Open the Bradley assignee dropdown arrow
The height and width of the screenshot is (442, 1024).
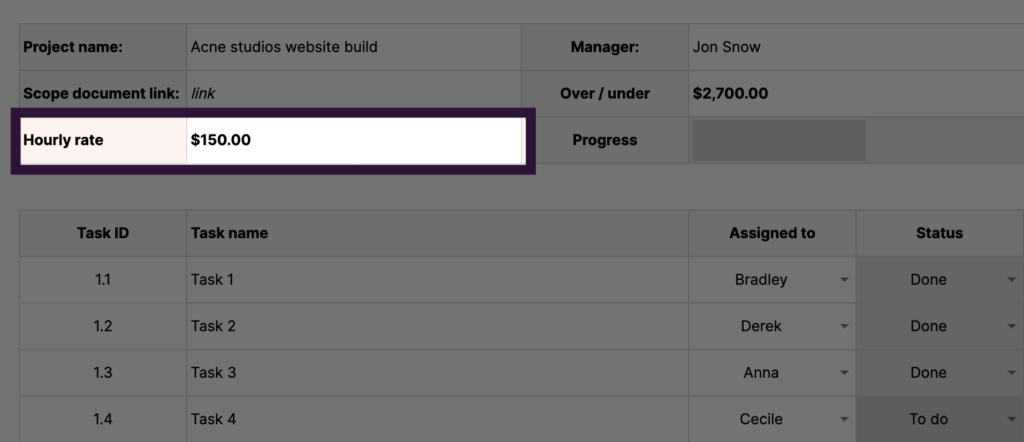tap(844, 280)
